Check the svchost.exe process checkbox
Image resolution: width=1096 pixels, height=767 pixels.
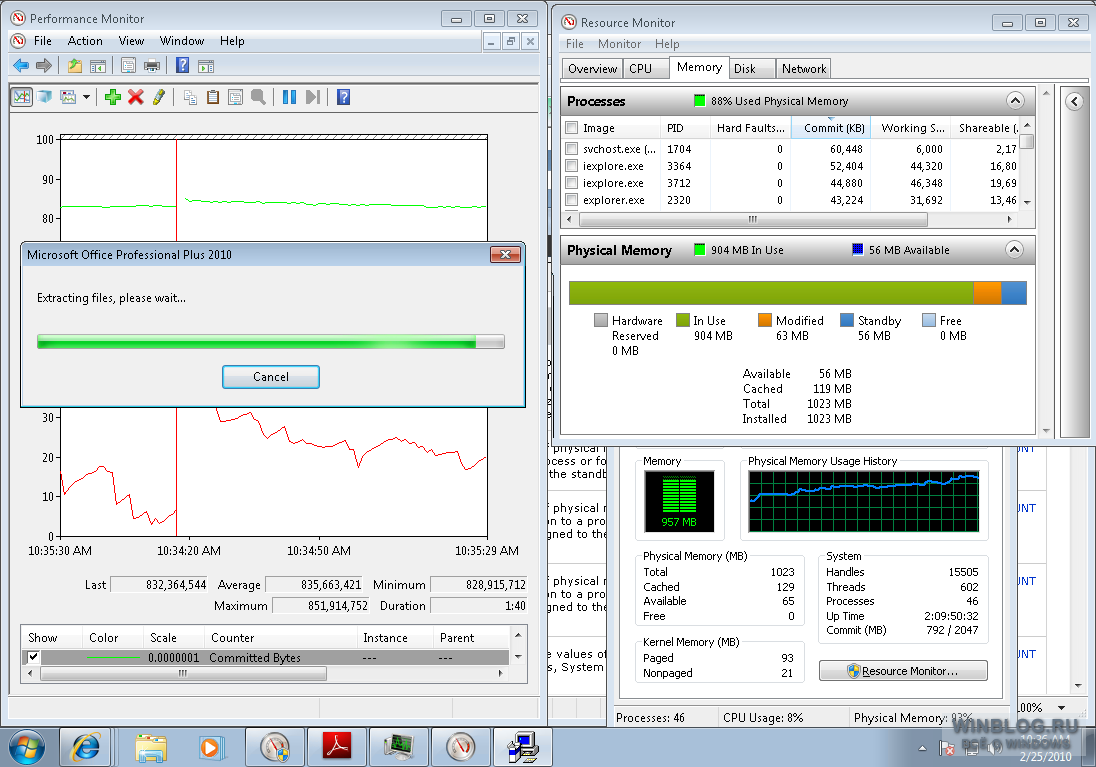pyautogui.click(x=572, y=149)
